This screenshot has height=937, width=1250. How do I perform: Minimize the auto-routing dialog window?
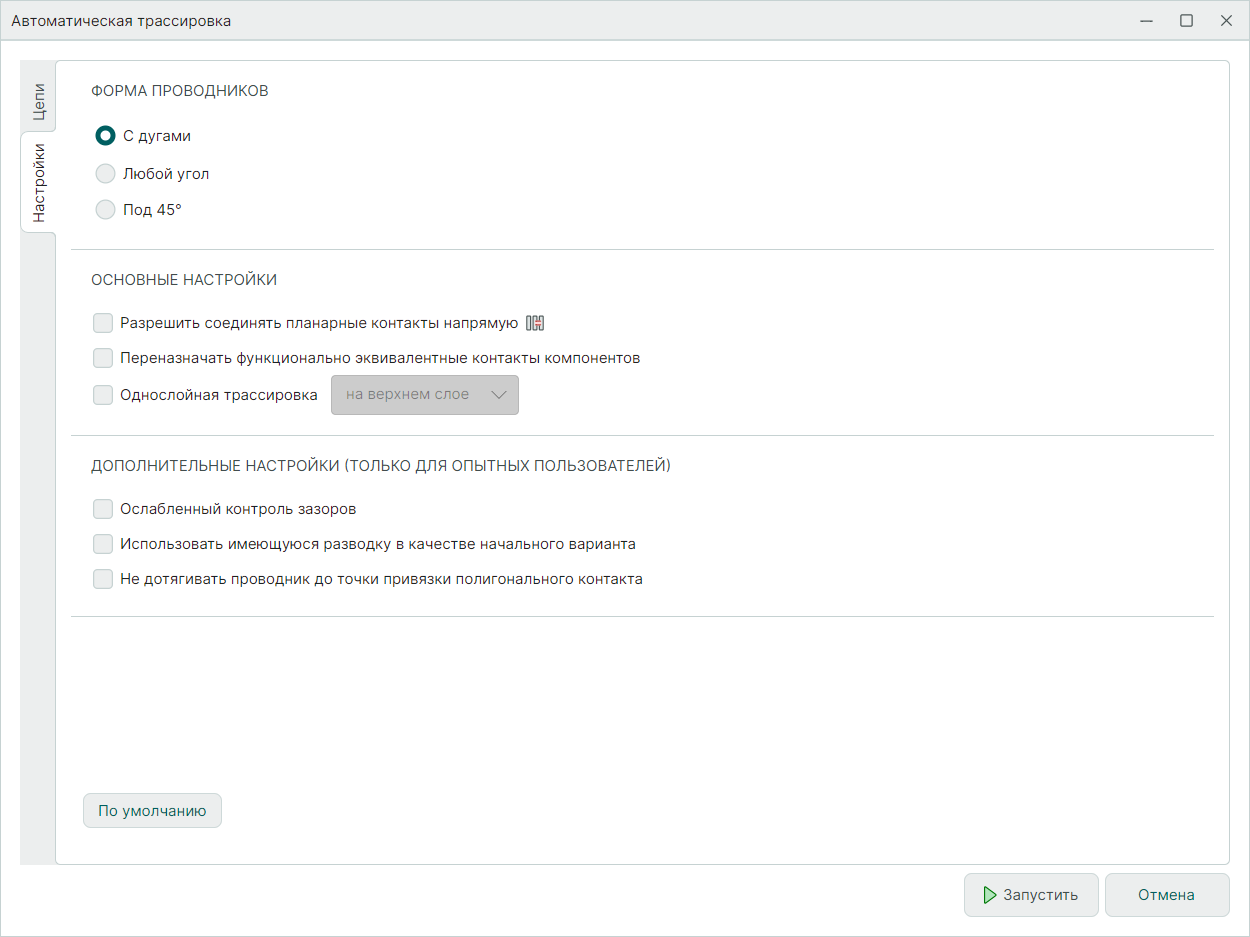click(x=1146, y=20)
